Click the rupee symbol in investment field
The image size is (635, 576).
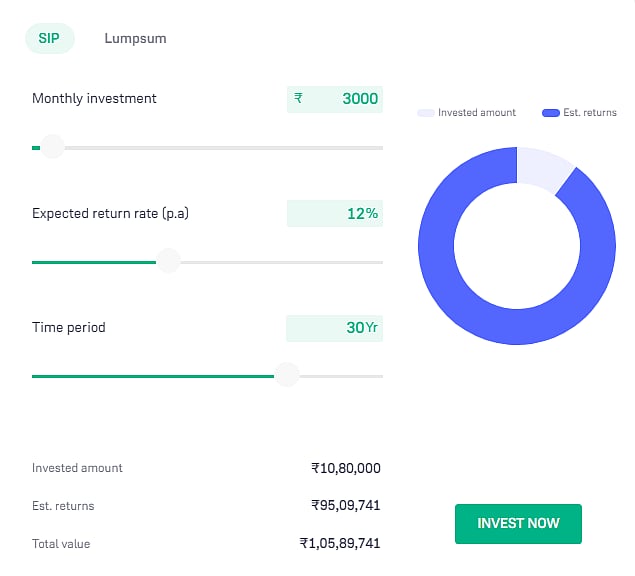(298, 99)
